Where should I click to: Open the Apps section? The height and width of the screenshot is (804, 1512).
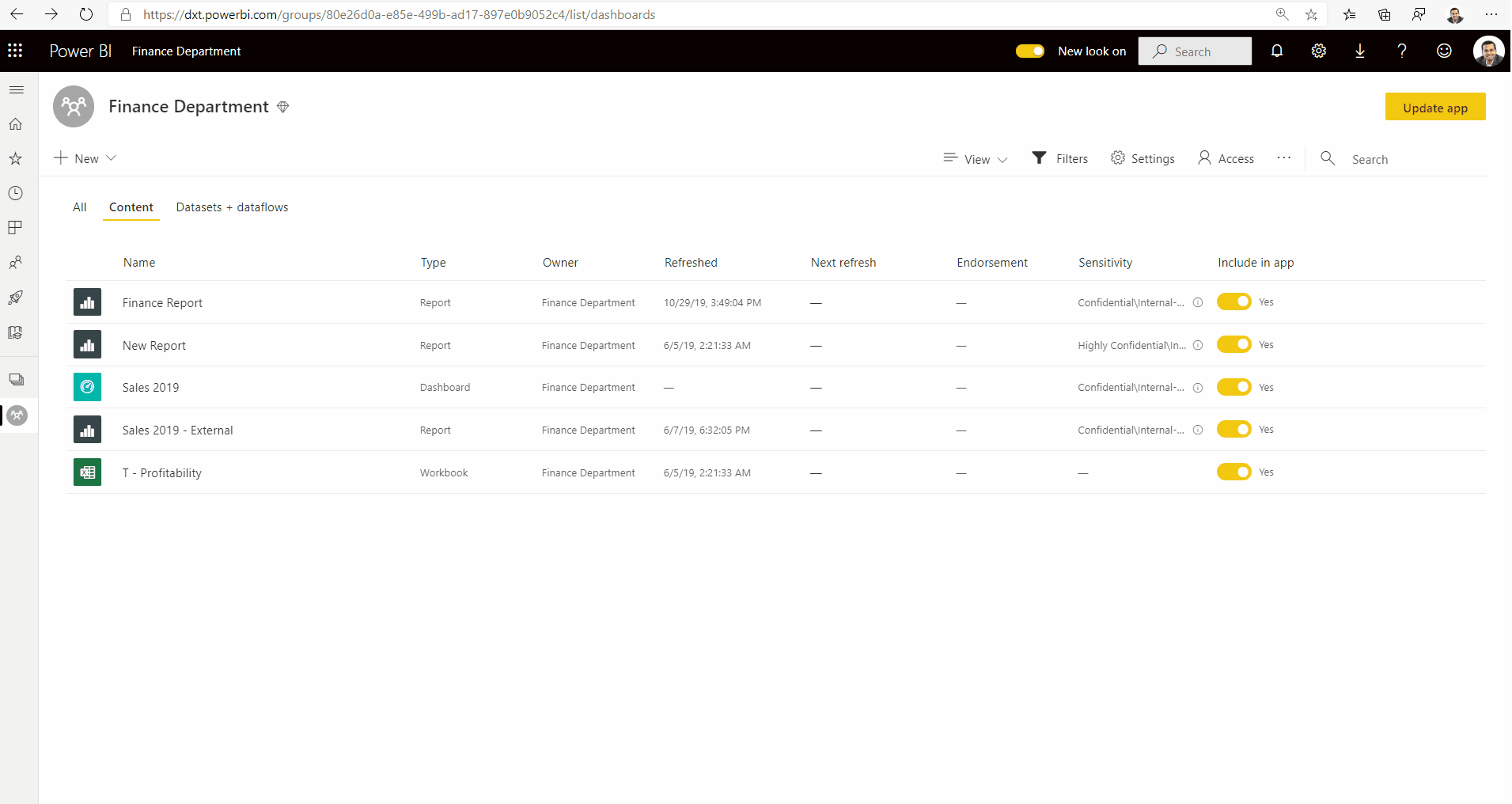pyautogui.click(x=16, y=227)
